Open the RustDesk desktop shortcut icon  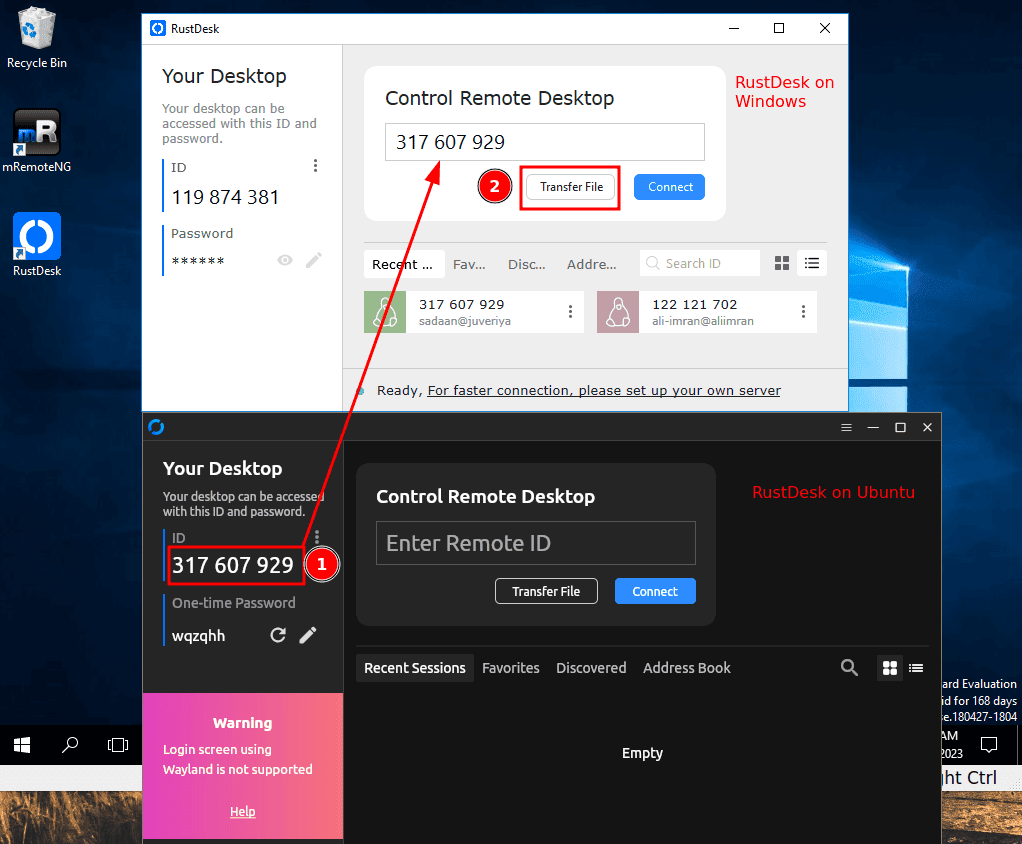point(37,238)
